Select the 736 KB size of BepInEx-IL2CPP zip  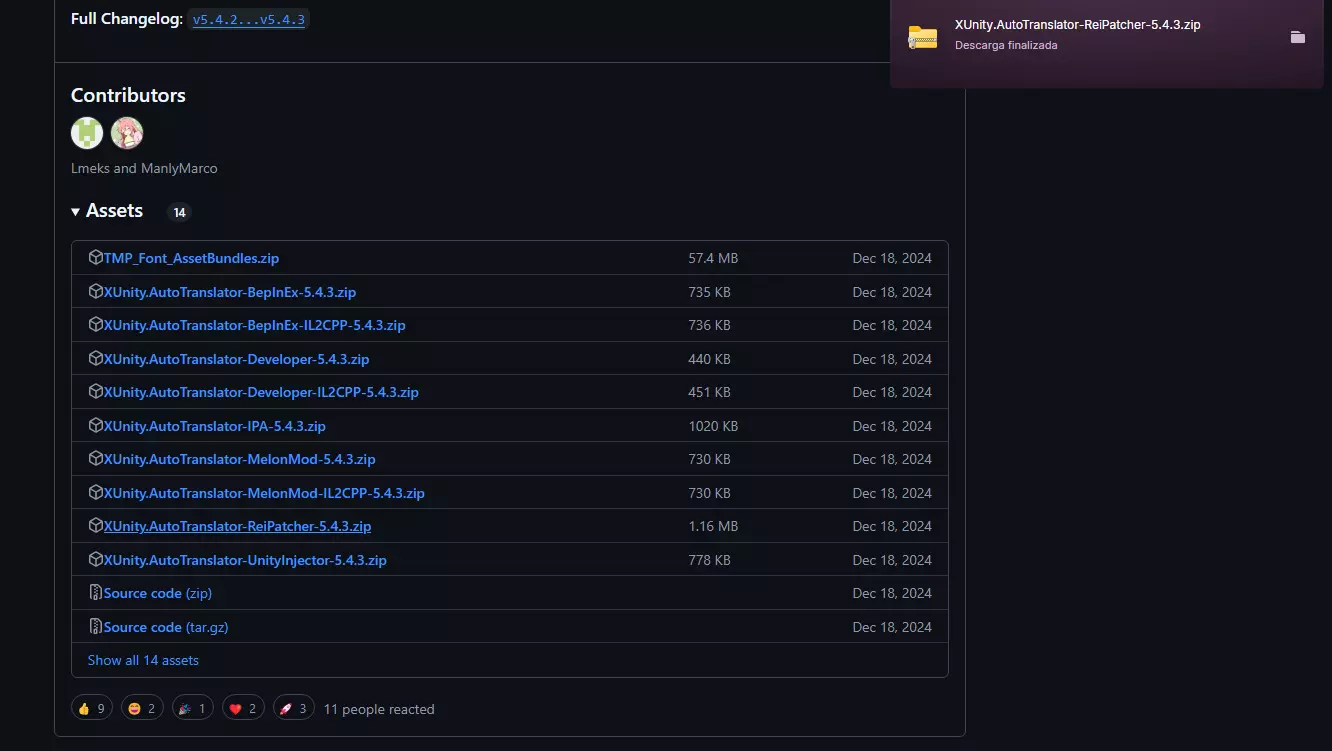[709, 325]
